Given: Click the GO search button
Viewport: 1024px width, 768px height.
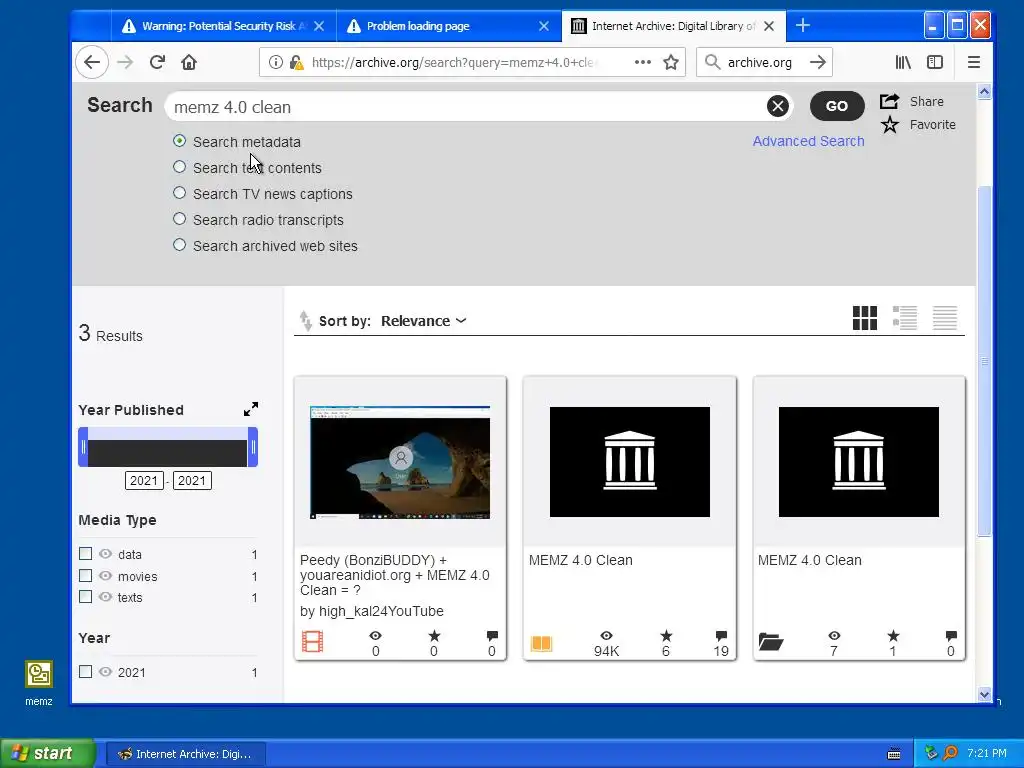Looking at the screenshot, I should tap(837, 106).
